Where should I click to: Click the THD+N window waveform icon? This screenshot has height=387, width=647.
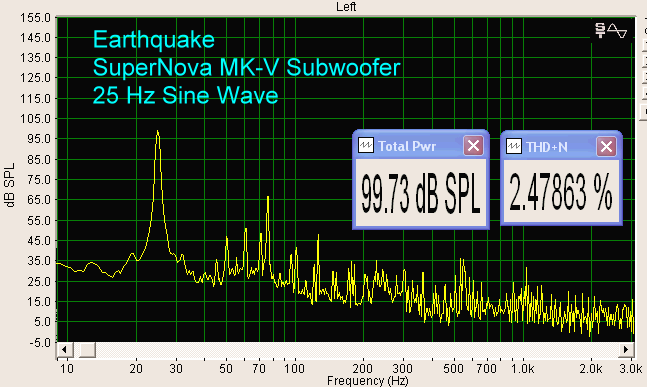coord(514,146)
